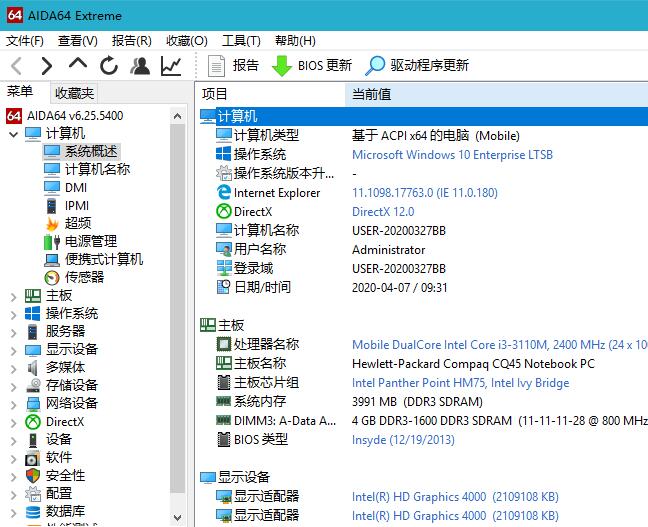Select 便携式计算机 in the tree
Image resolution: width=648 pixels, height=527 pixels.
tap(93, 260)
